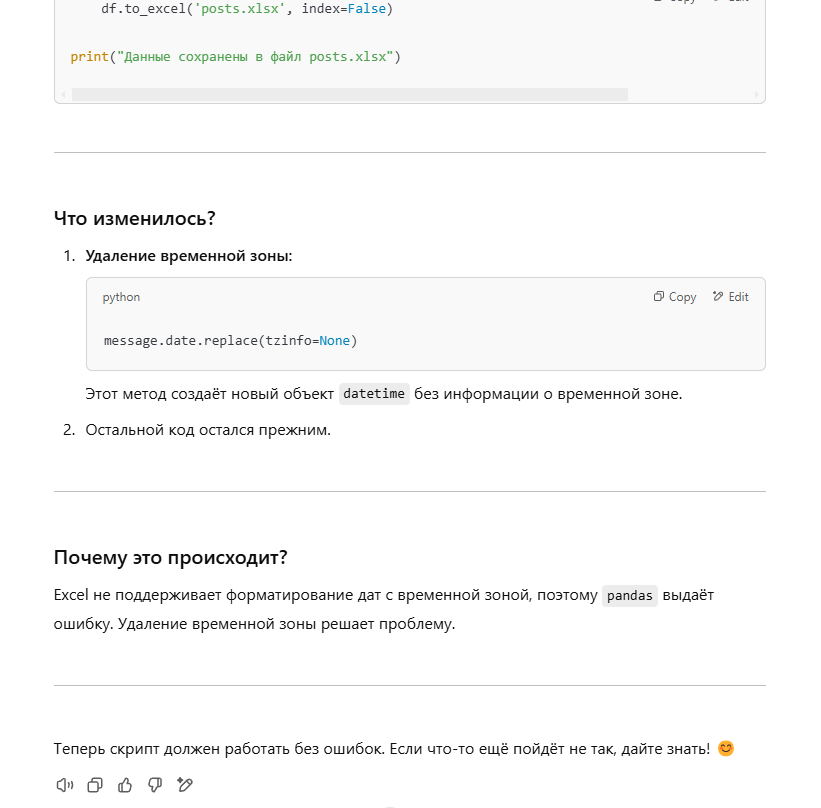The width and height of the screenshot is (821, 808).
Task: Click the pencil-with-sparkle edit icon
Action: 185,785
